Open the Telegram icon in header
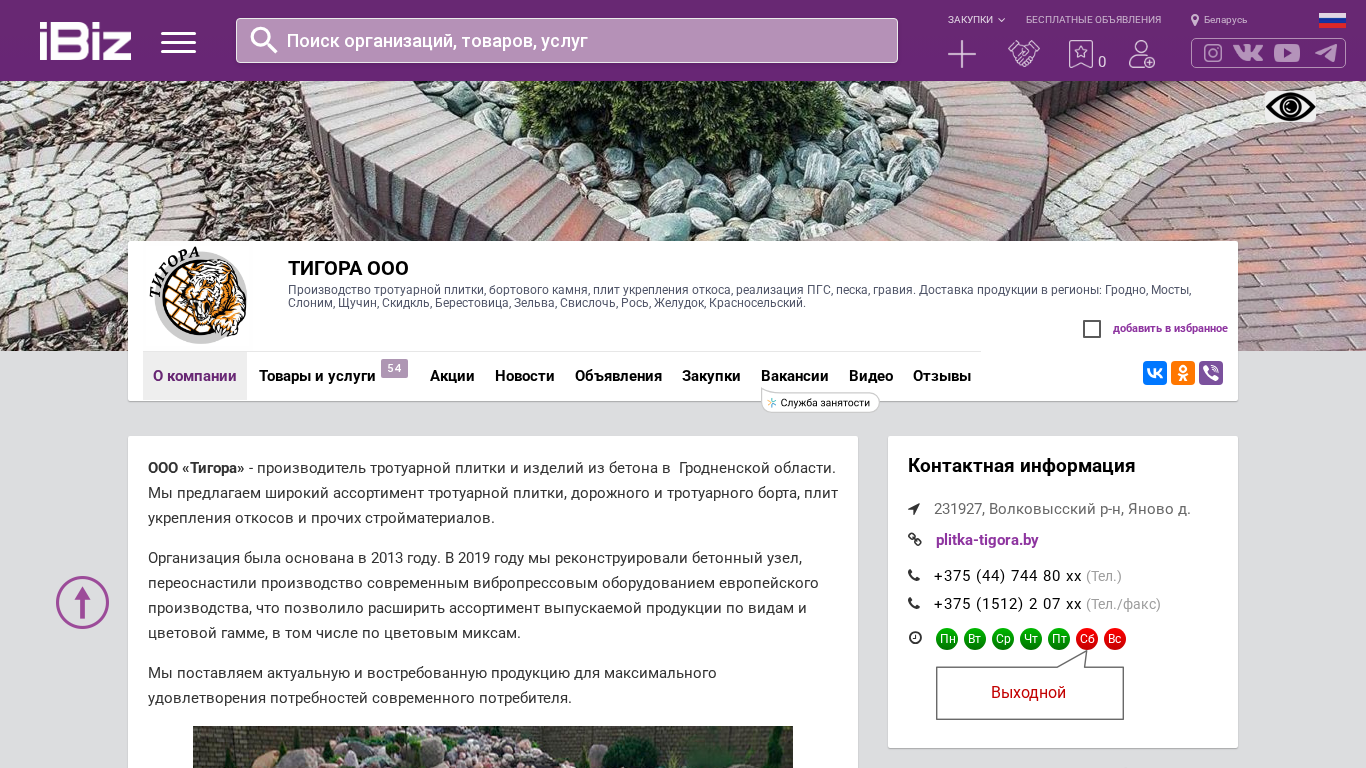1366x768 pixels. pos(1326,53)
